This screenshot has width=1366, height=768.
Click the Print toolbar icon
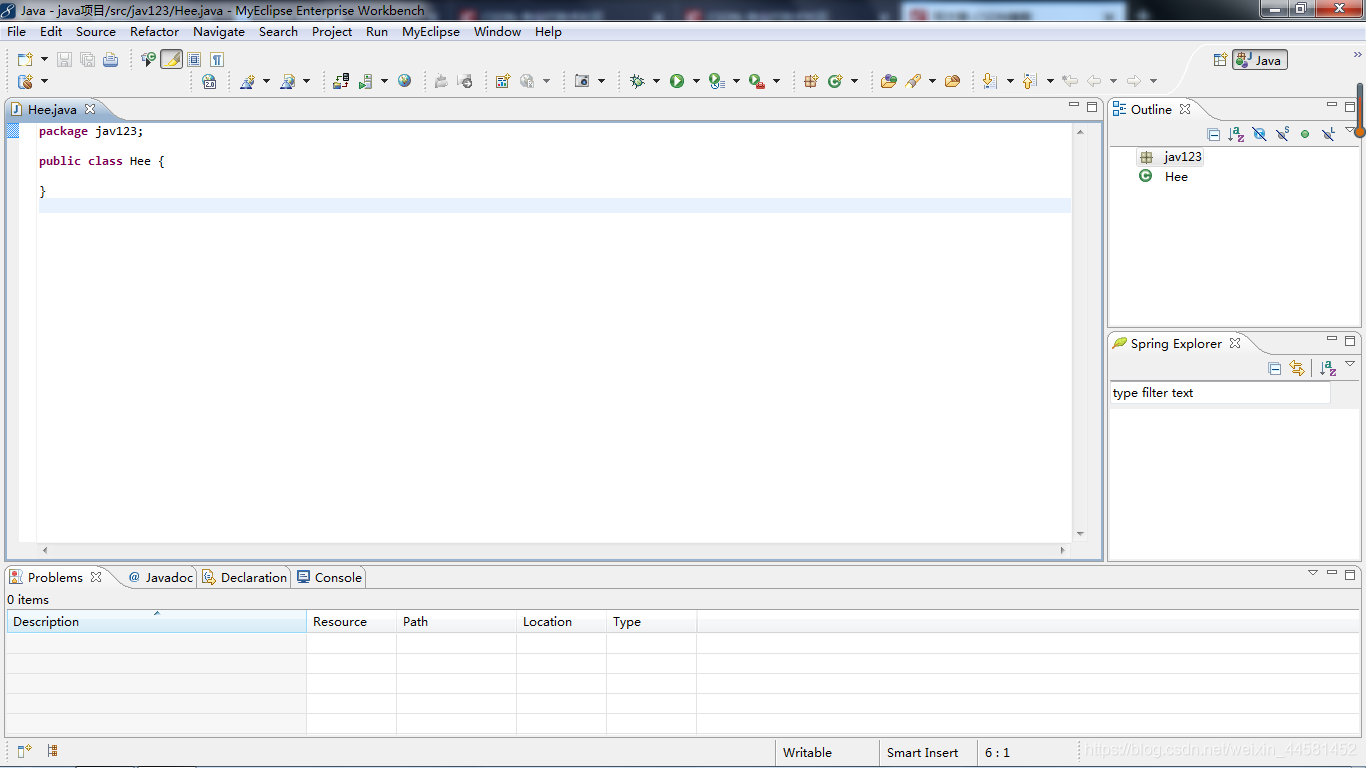[x=110, y=60]
